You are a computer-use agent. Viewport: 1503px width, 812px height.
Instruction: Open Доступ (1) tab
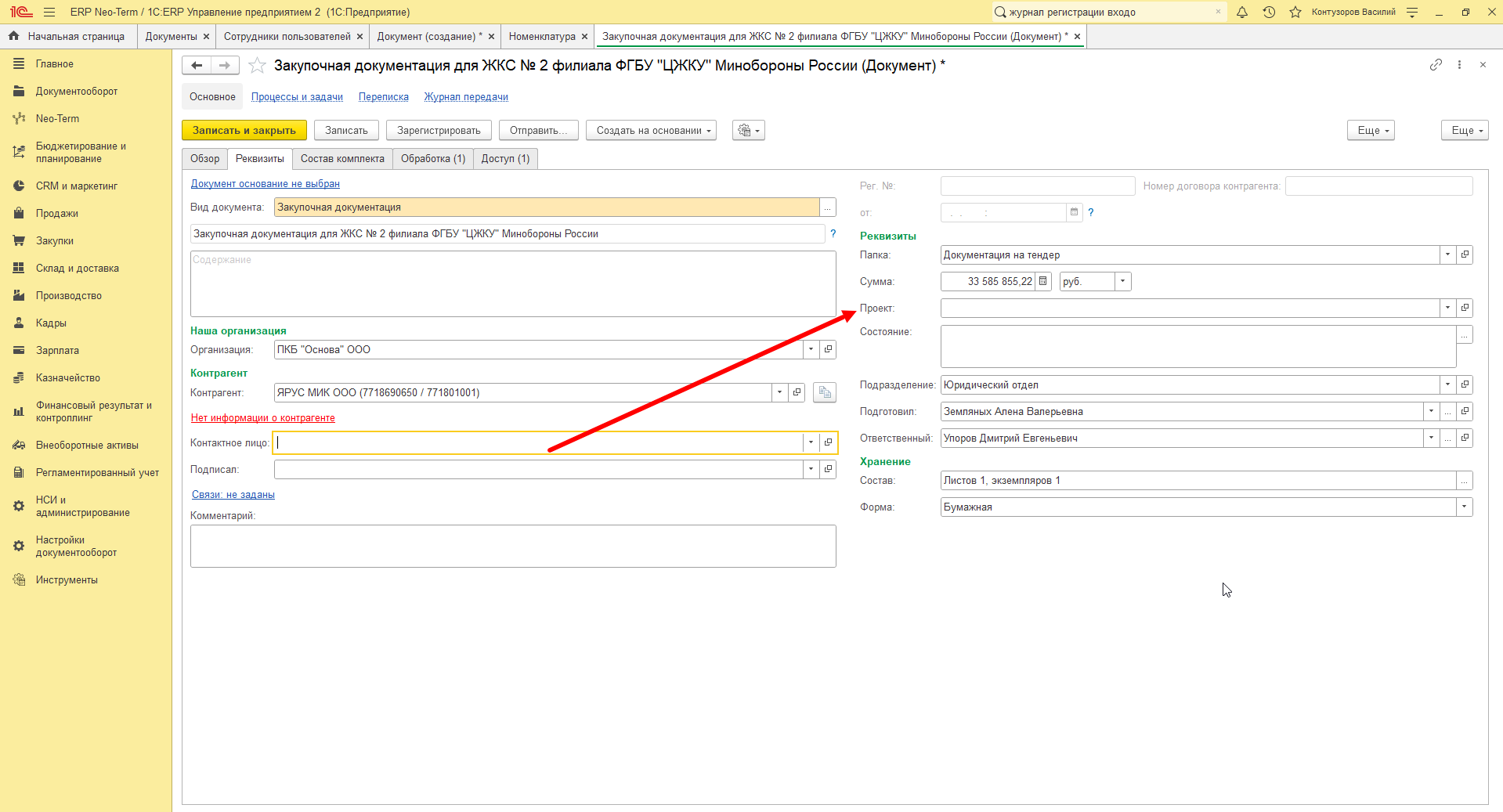(505, 159)
